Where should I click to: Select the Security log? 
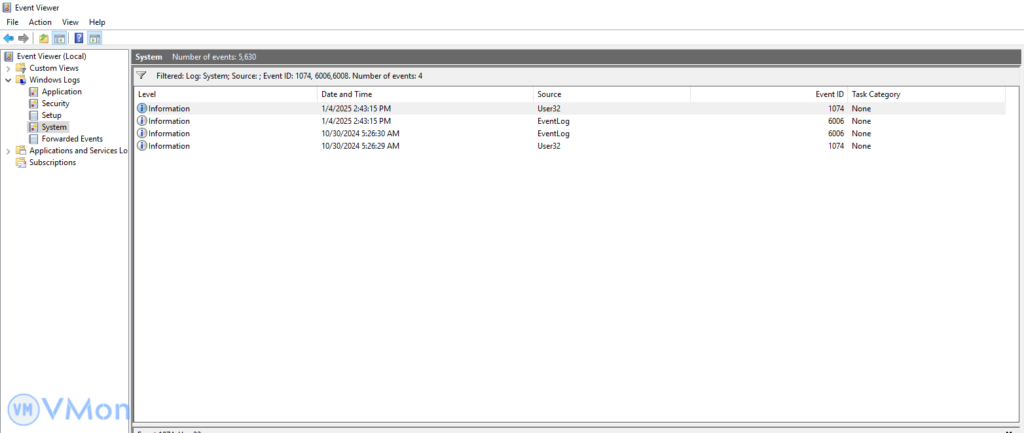pos(55,103)
